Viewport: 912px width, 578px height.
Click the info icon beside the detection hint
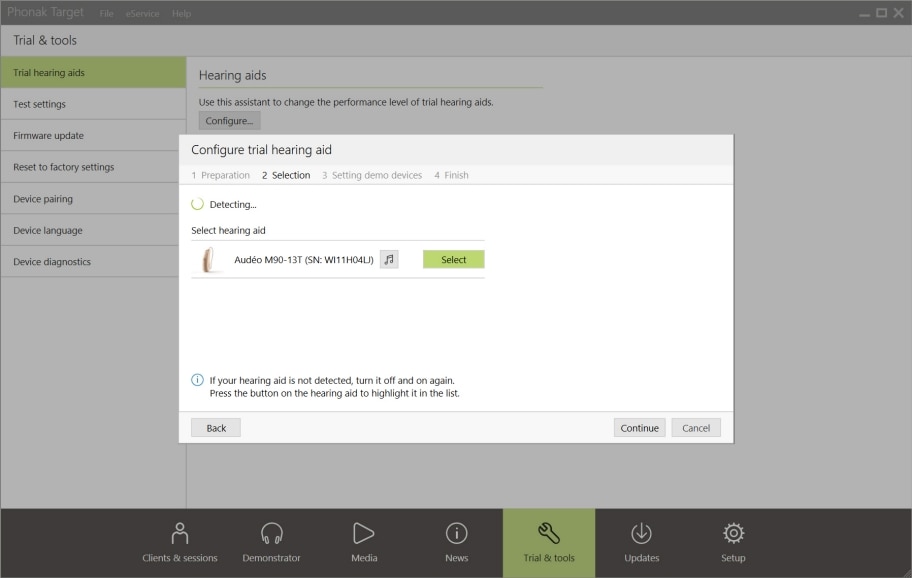tap(198, 379)
